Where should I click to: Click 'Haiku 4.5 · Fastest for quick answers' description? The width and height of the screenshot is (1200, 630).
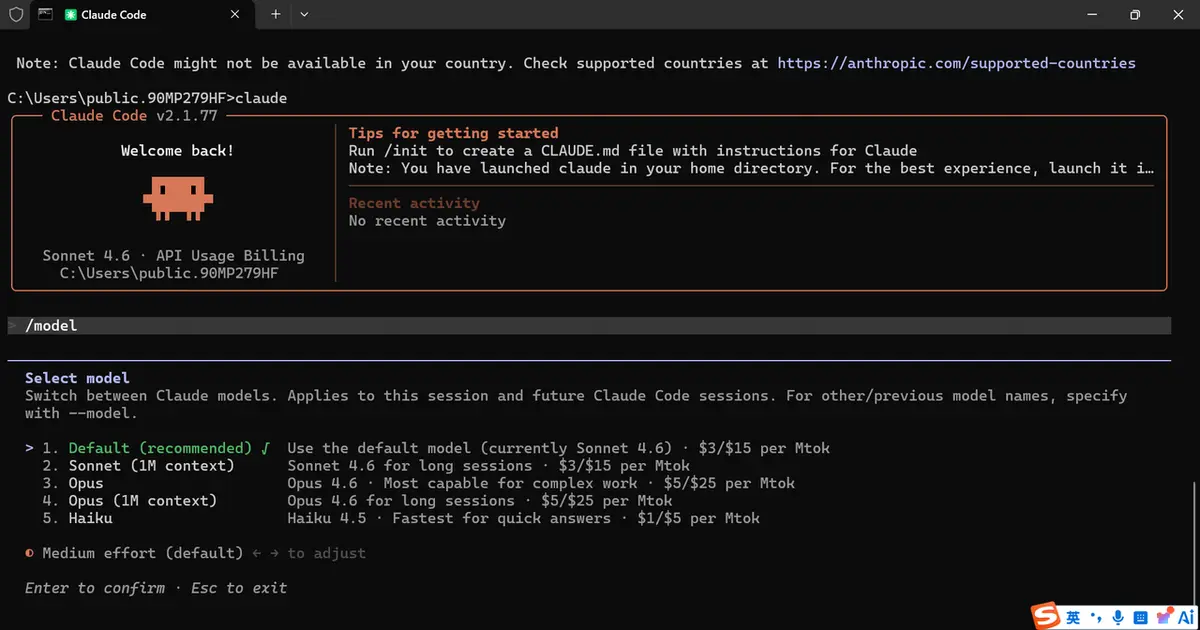(523, 518)
